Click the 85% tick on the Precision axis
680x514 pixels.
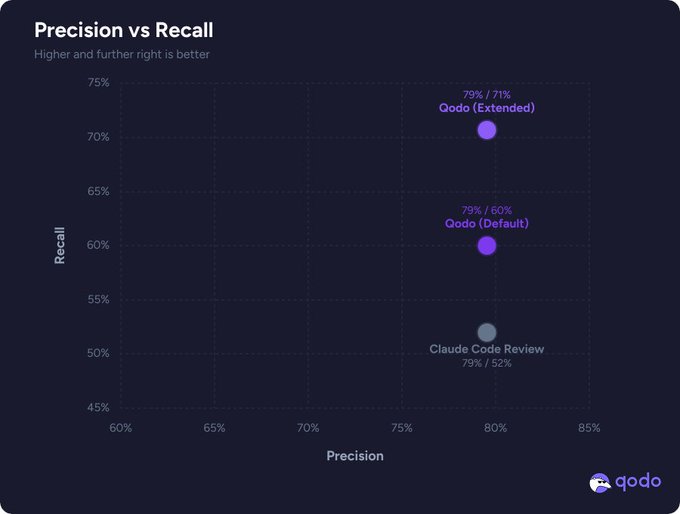(589, 428)
